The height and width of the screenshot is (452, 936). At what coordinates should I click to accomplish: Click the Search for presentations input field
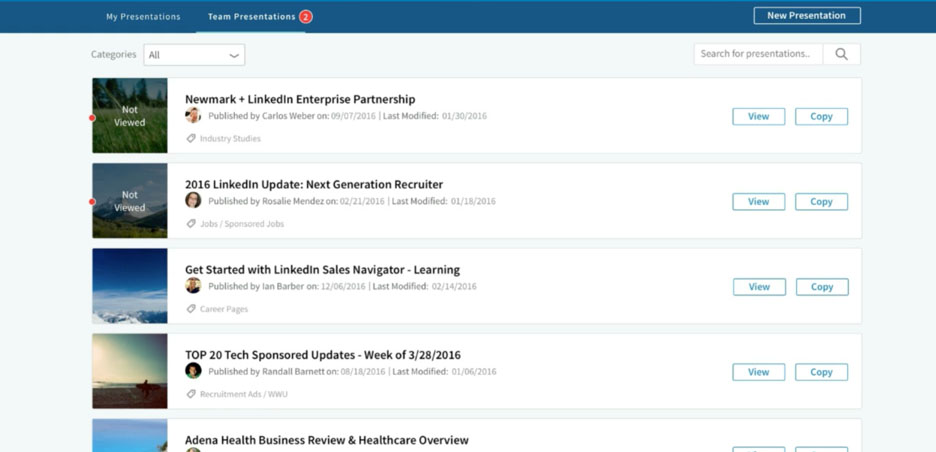click(x=757, y=54)
